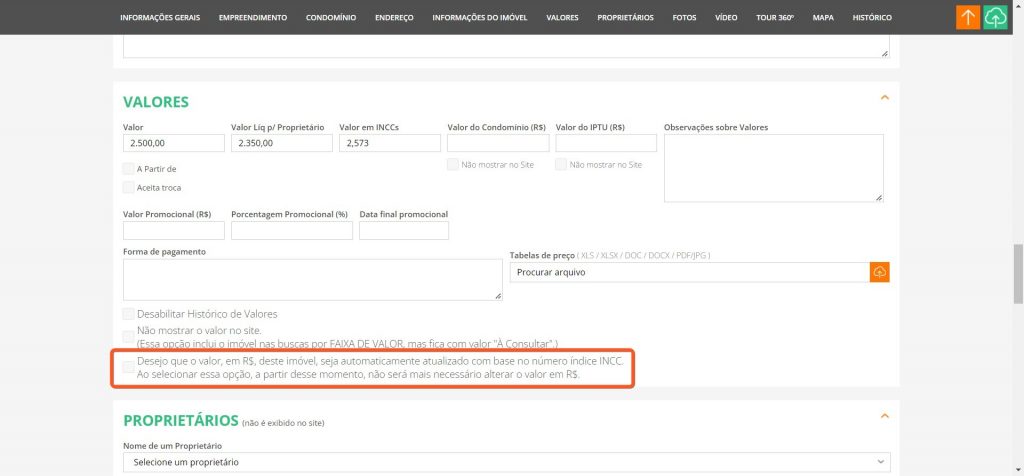This screenshot has width=1024, height=476.
Task: Click the orange up-arrow icon in header
Action: 967,17
